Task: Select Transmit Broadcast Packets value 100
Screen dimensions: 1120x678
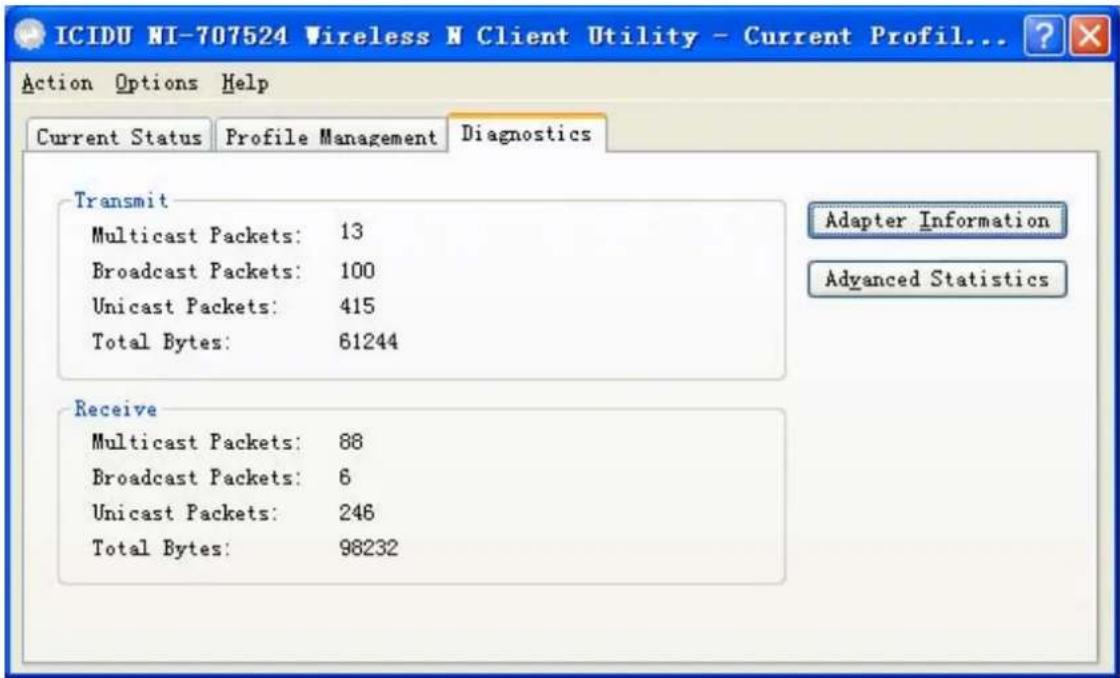Action: tap(357, 270)
